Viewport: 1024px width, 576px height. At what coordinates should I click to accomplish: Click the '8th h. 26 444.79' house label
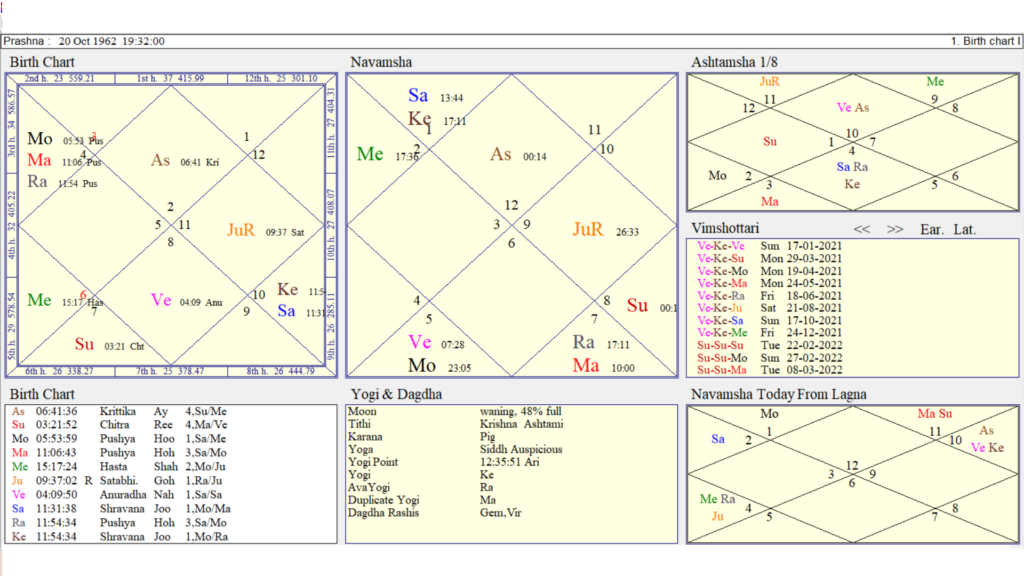coord(281,371)
